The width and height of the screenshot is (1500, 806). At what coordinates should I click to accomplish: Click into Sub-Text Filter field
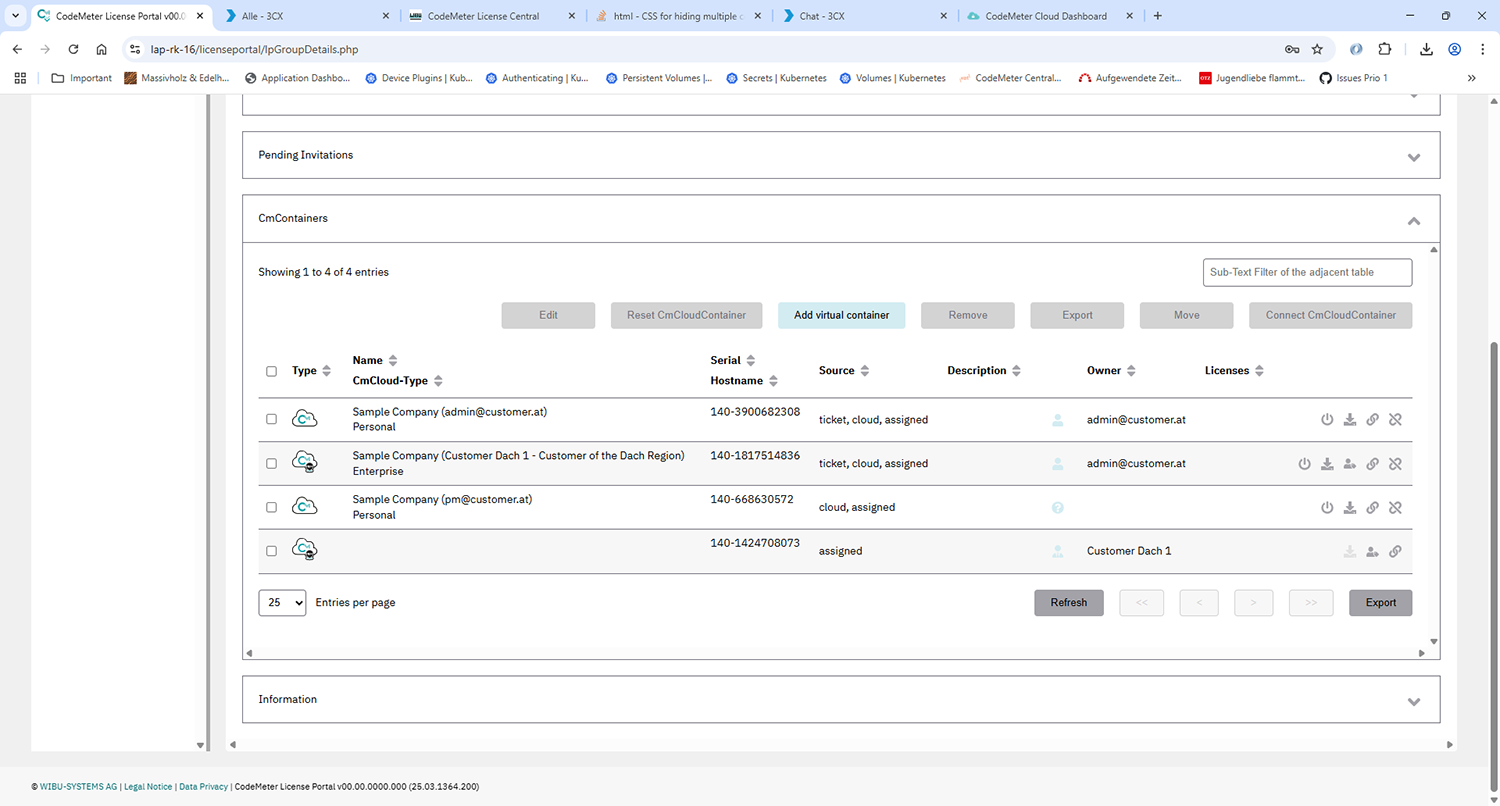(1307, 272)
